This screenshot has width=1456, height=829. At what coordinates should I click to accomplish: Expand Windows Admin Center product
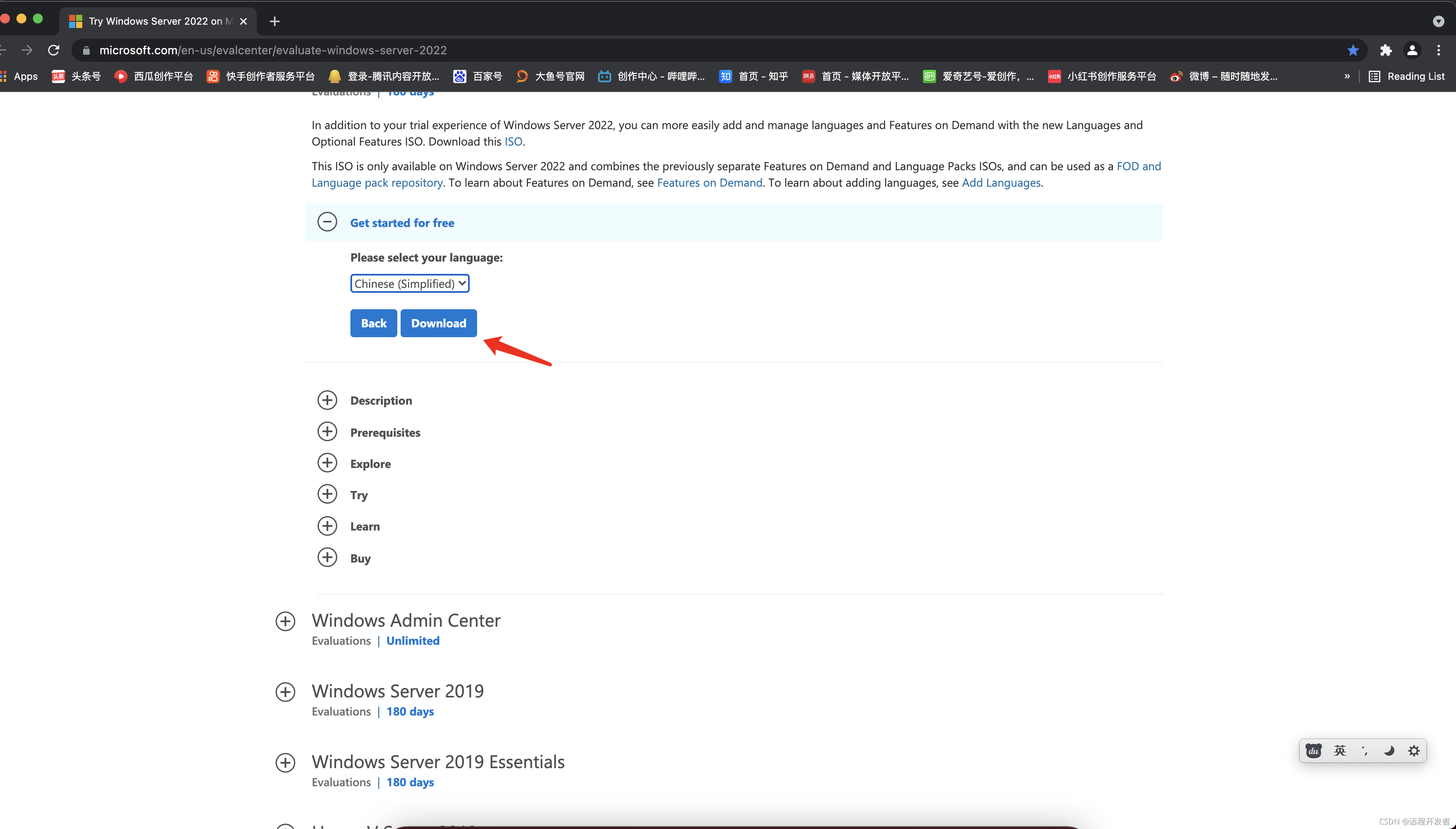click(x=285, y=621)
